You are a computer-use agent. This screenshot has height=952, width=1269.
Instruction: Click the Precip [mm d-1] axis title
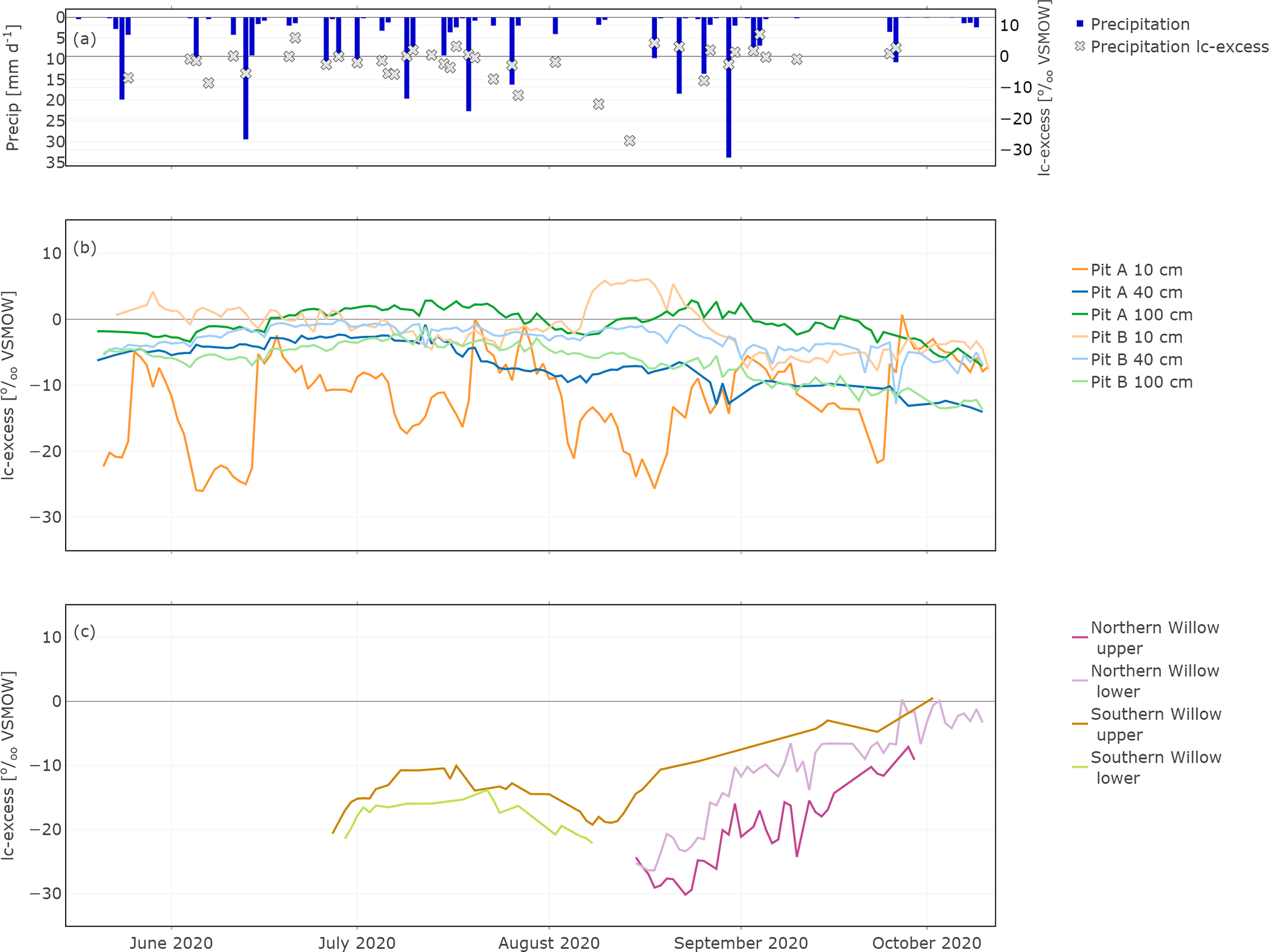pyautogui.click(x=12, y=87)
